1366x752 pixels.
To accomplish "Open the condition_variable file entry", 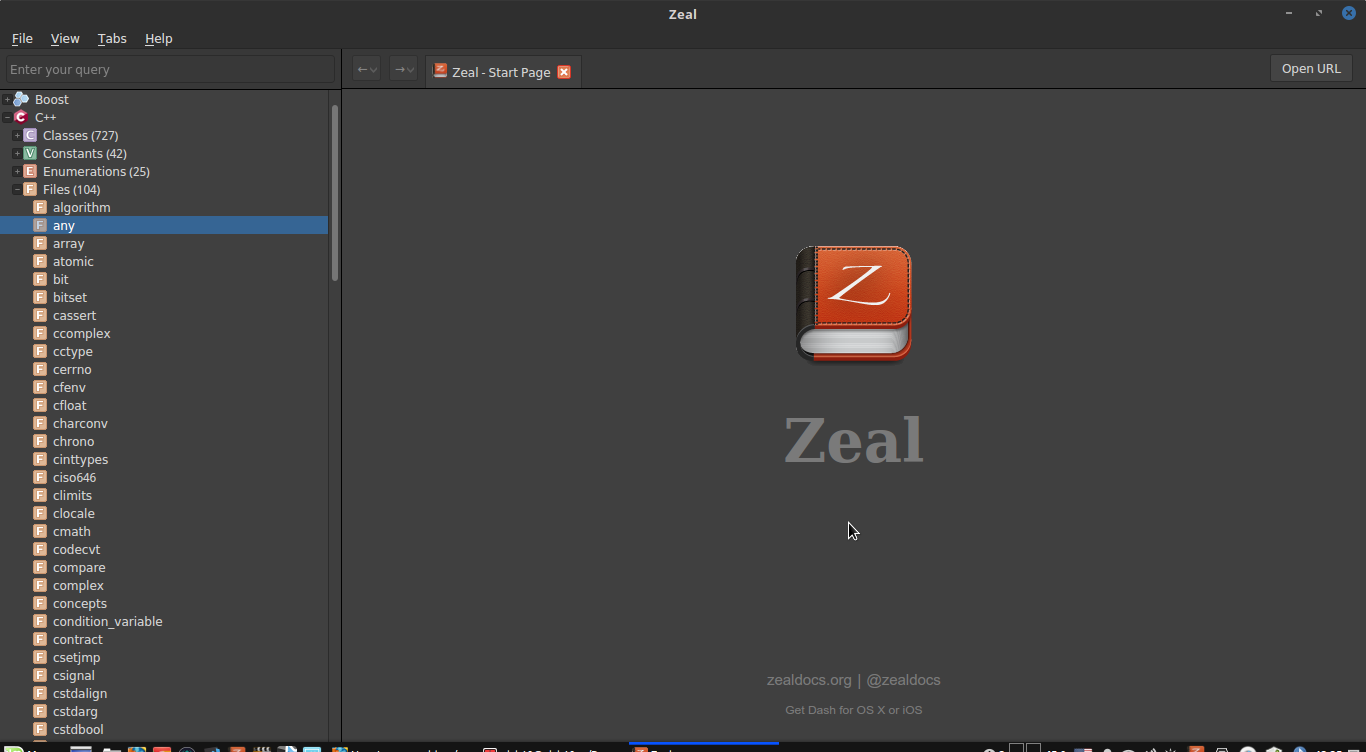I will [108, 621].
